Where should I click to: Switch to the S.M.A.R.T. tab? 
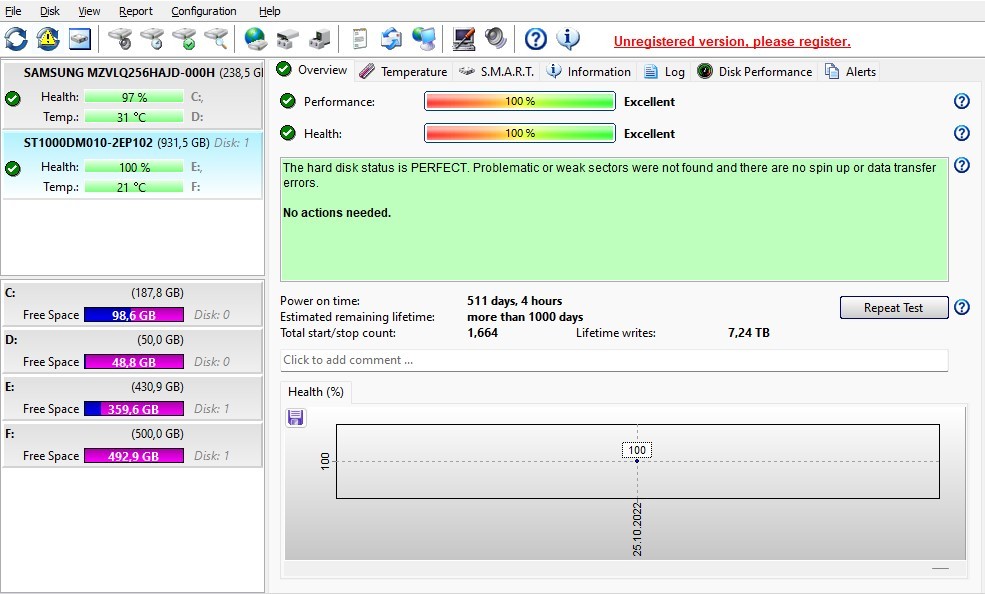(496, 72)
